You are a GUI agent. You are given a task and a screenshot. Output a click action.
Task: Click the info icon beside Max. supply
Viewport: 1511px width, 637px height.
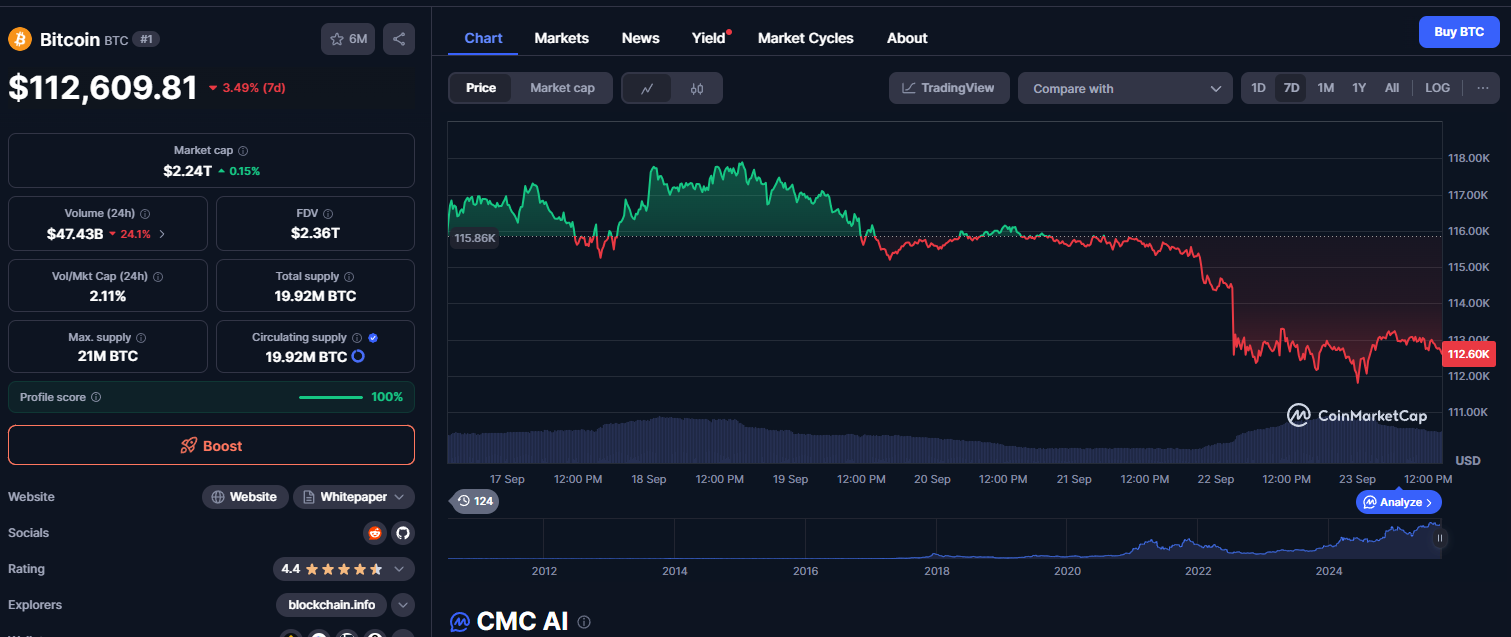click(x=140, y=338)
